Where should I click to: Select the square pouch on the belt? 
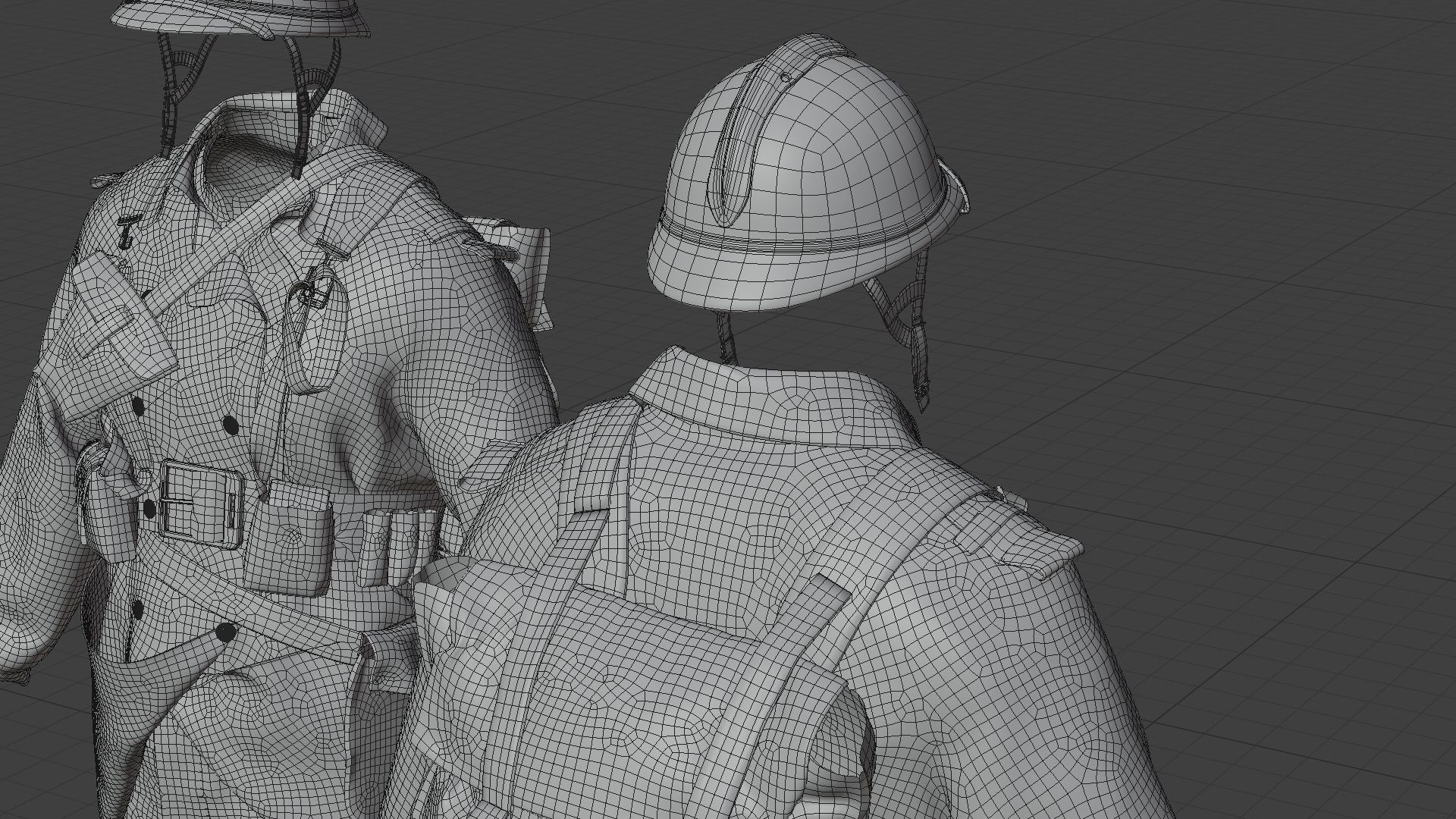coord(288,538)
